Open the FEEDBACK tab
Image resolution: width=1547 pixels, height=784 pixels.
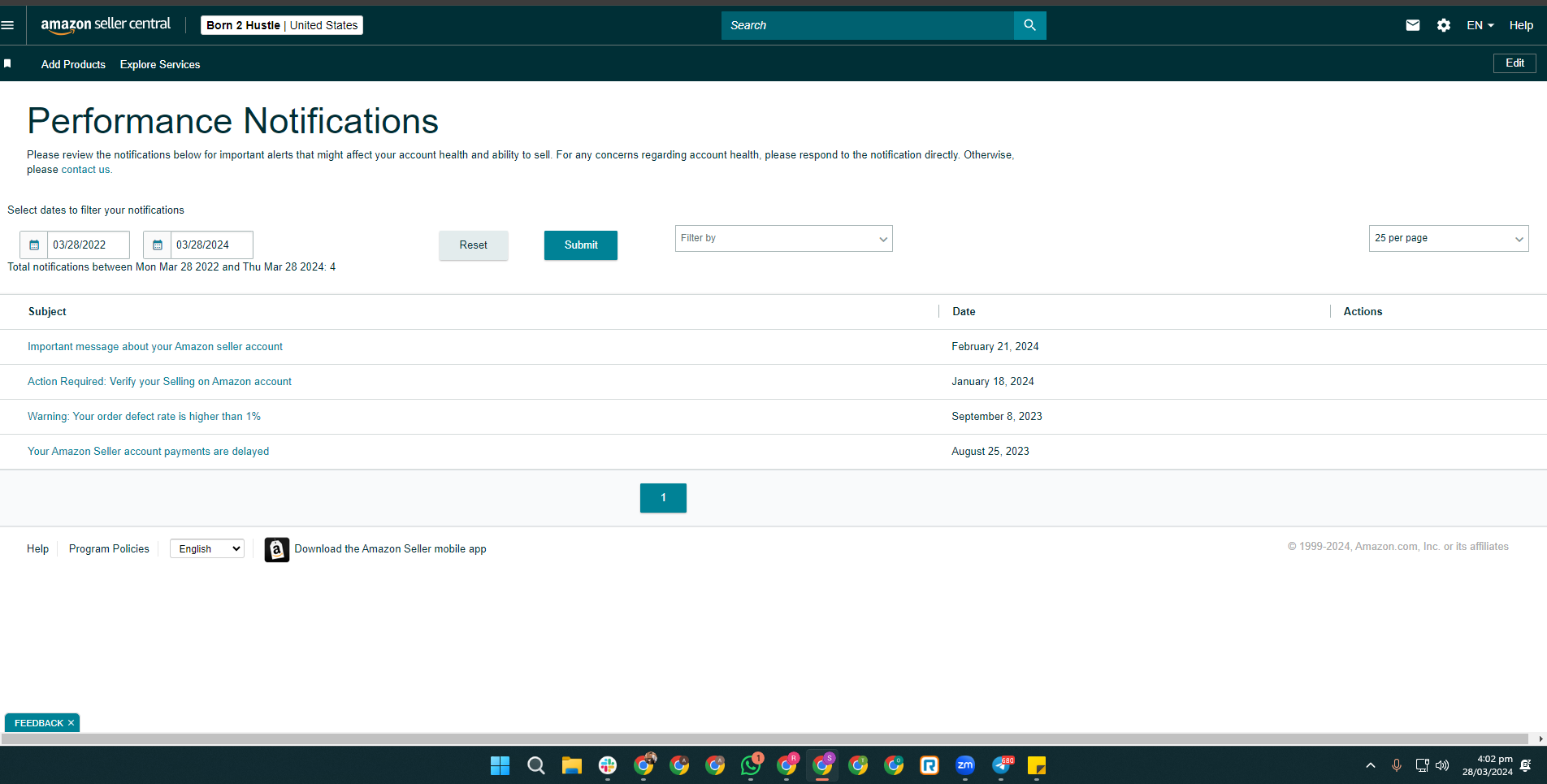pos(38,723)
